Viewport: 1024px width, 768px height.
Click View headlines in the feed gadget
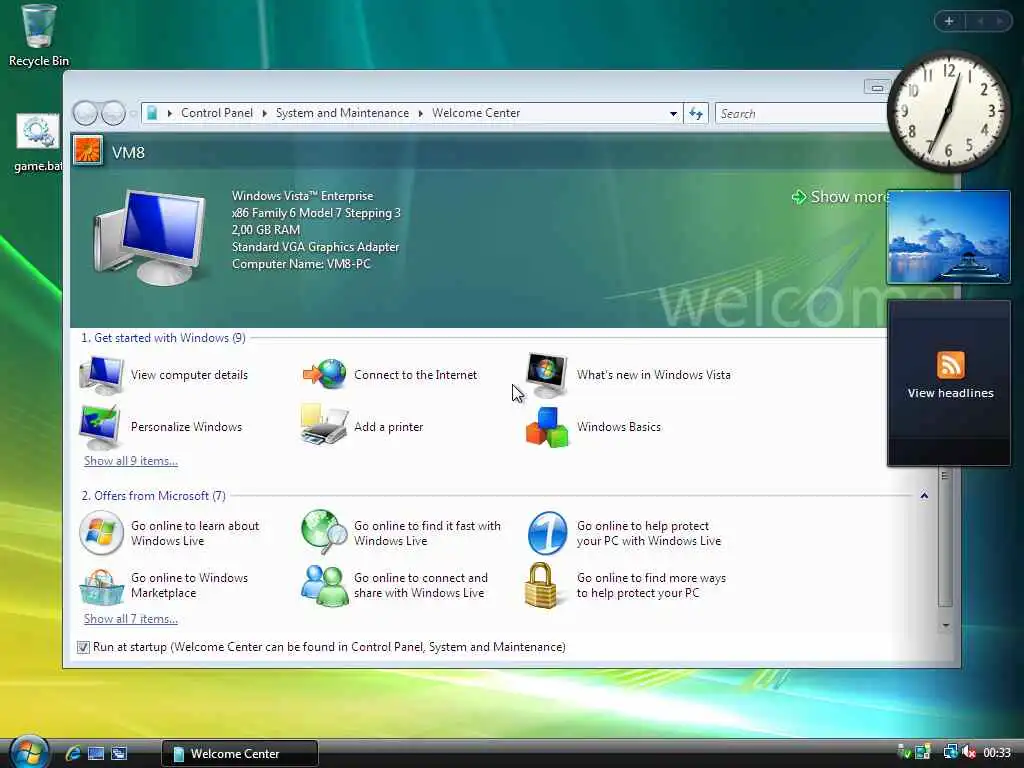tap(950, 393)
